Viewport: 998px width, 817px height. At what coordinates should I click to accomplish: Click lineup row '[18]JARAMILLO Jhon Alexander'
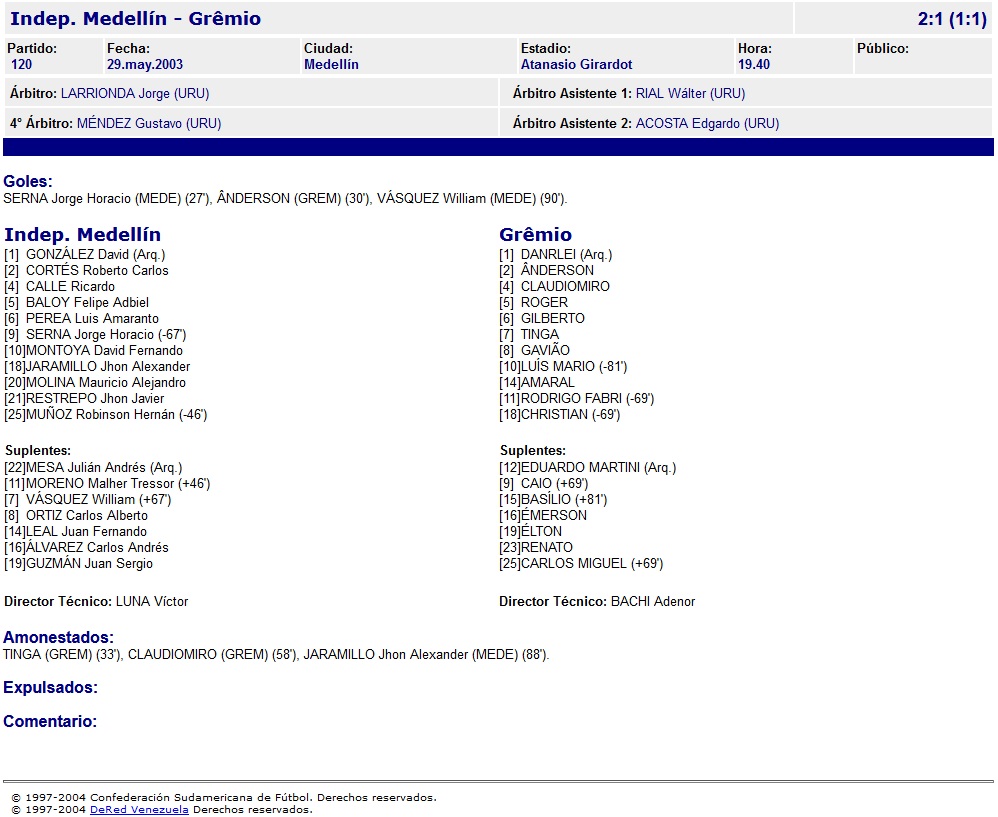[97, 367]
